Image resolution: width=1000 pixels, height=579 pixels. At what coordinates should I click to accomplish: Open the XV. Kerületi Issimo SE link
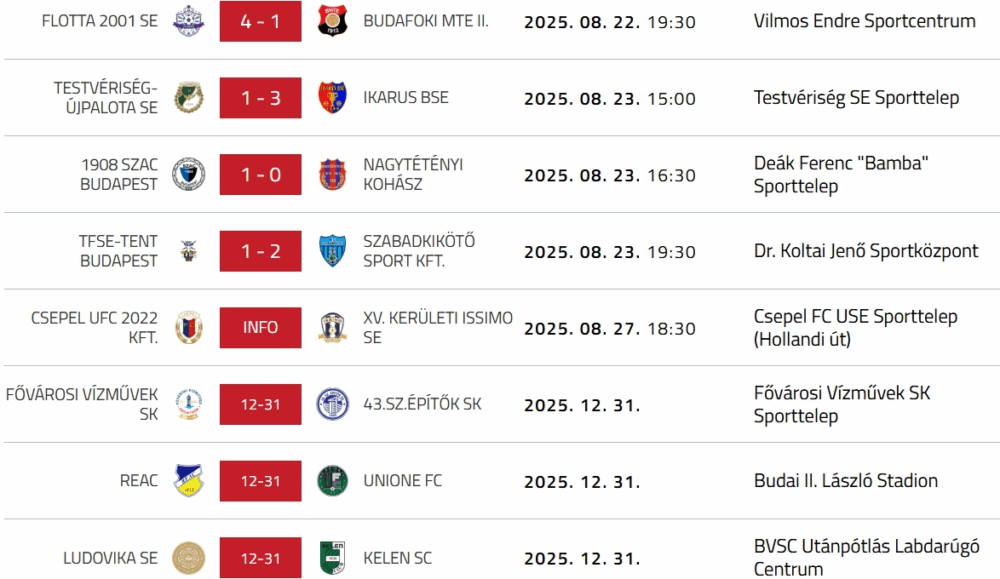pos(438,327)
